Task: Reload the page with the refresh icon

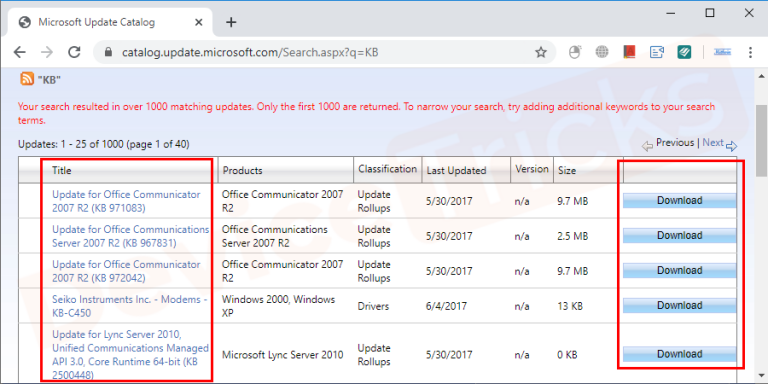Action: coord(74,52)
